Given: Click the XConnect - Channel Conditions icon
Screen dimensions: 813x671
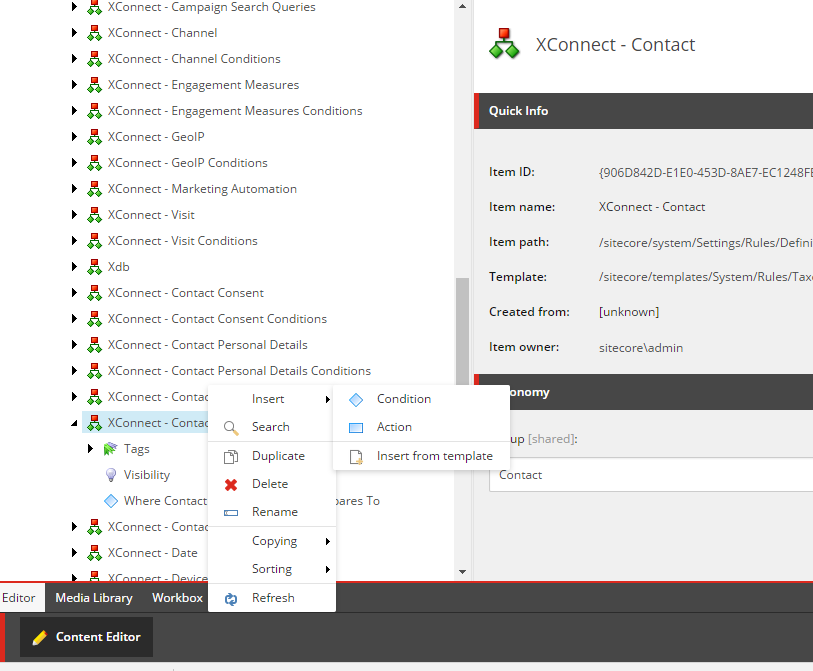Looking at the screenshot, I should [94, 59].
